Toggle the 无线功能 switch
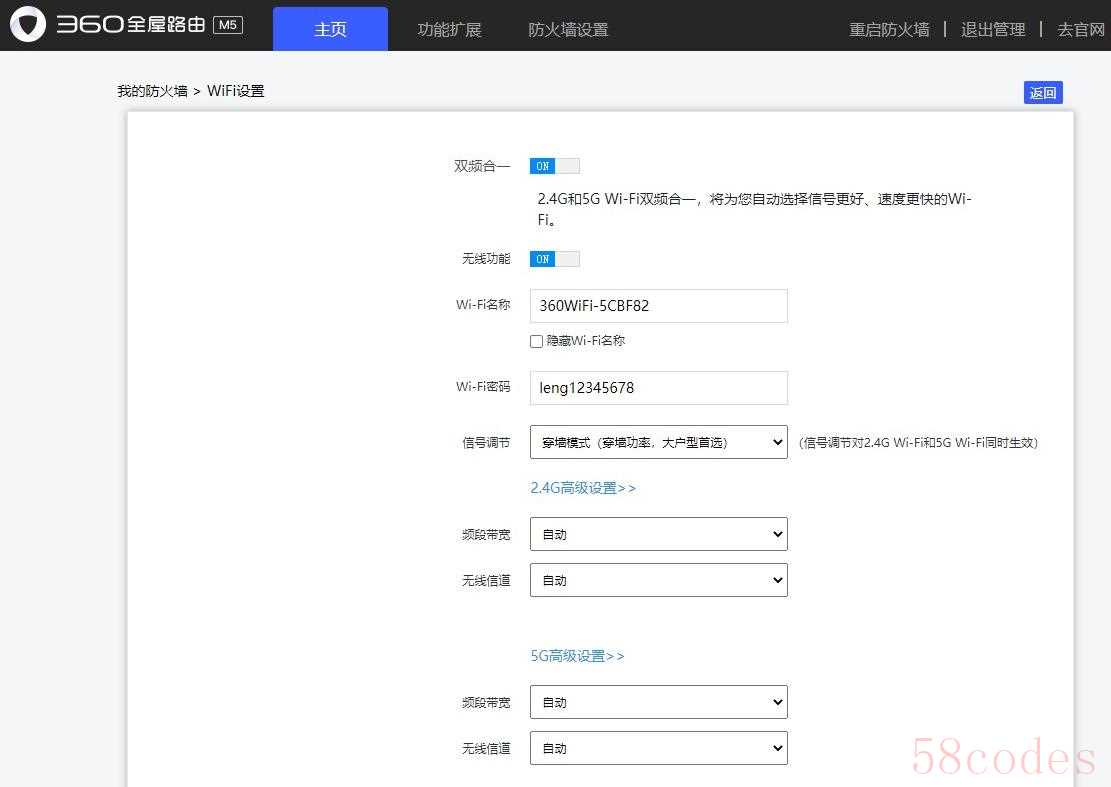1111x787 pixels. (x=555, y=259)
